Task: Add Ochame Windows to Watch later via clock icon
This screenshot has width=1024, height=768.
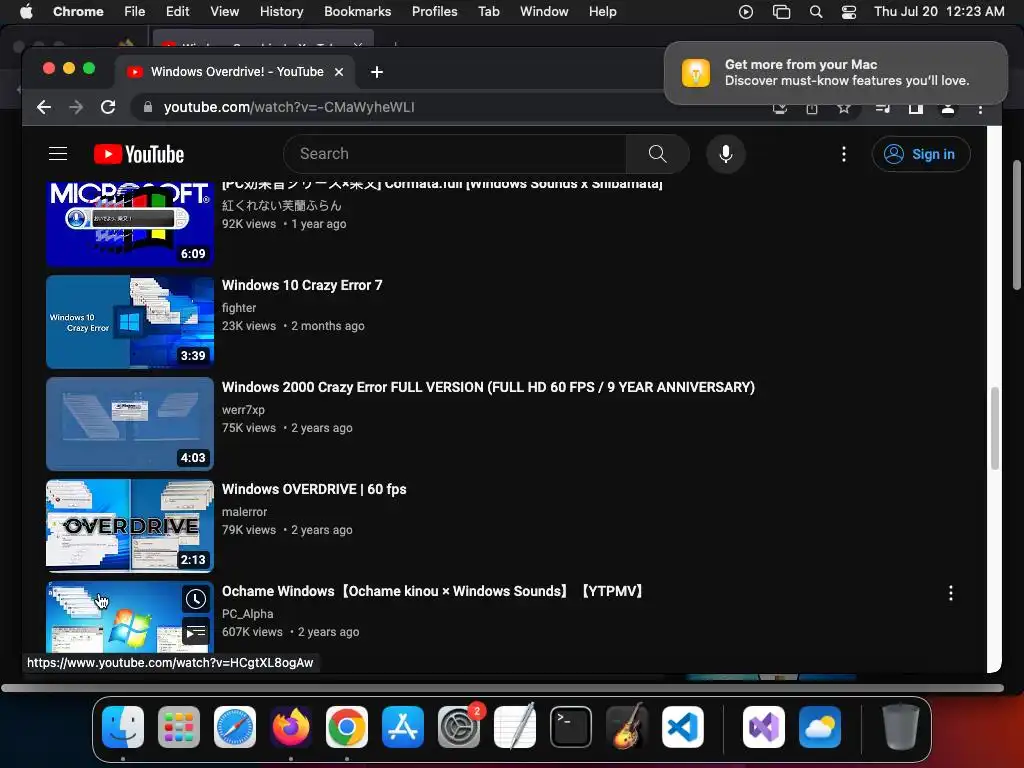Action: (x=195, y=599)
